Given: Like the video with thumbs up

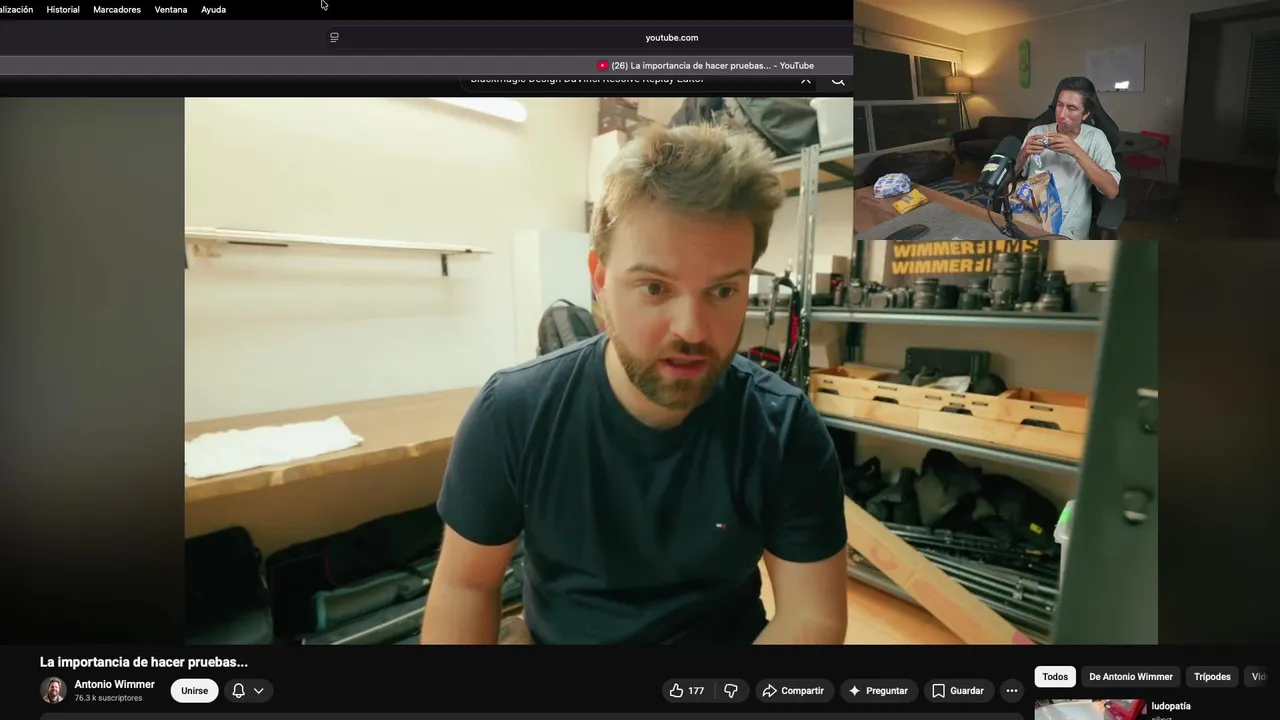Looking at the screenshot, I should 686,690.
